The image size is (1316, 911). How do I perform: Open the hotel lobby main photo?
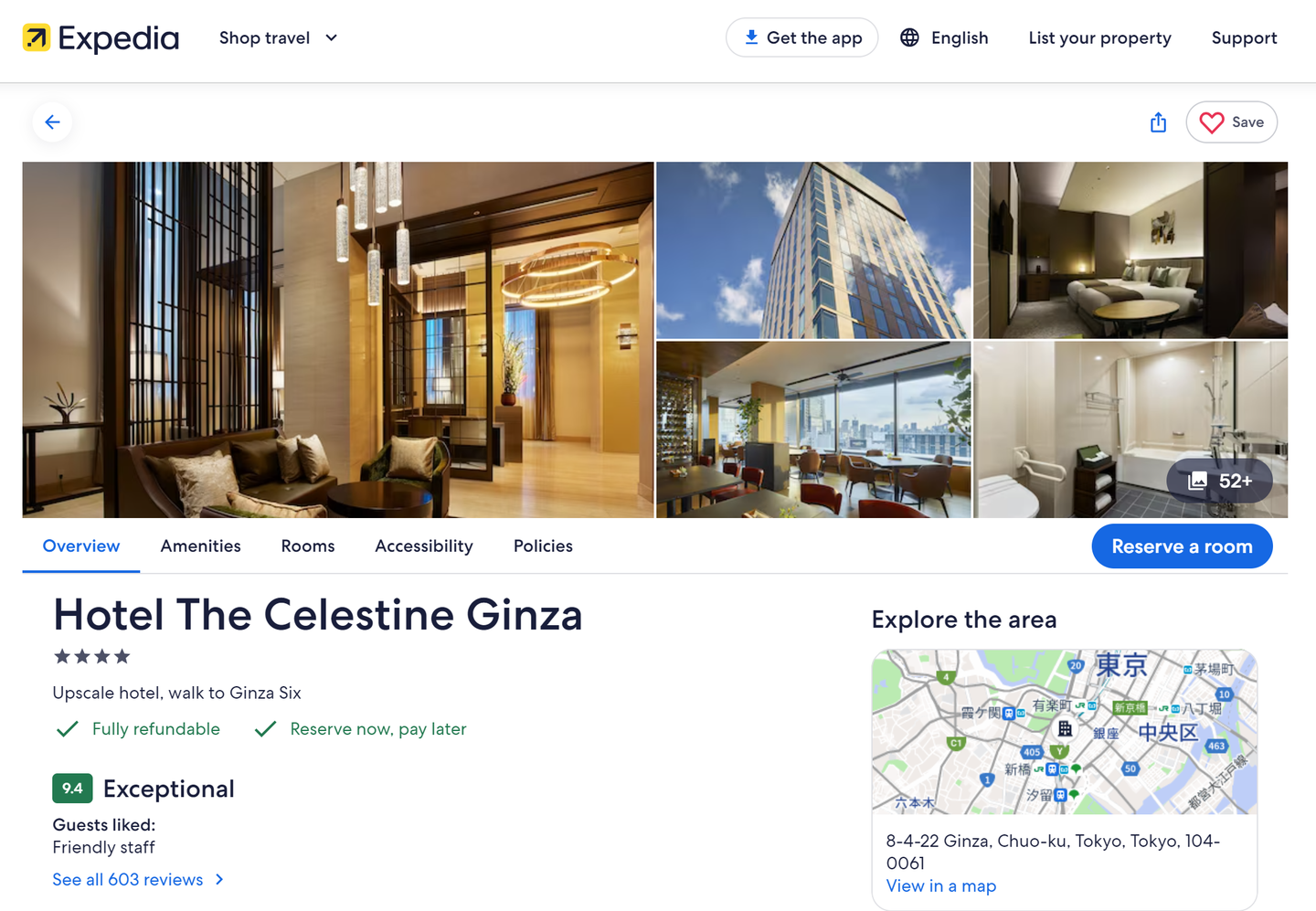coord(338,340)
